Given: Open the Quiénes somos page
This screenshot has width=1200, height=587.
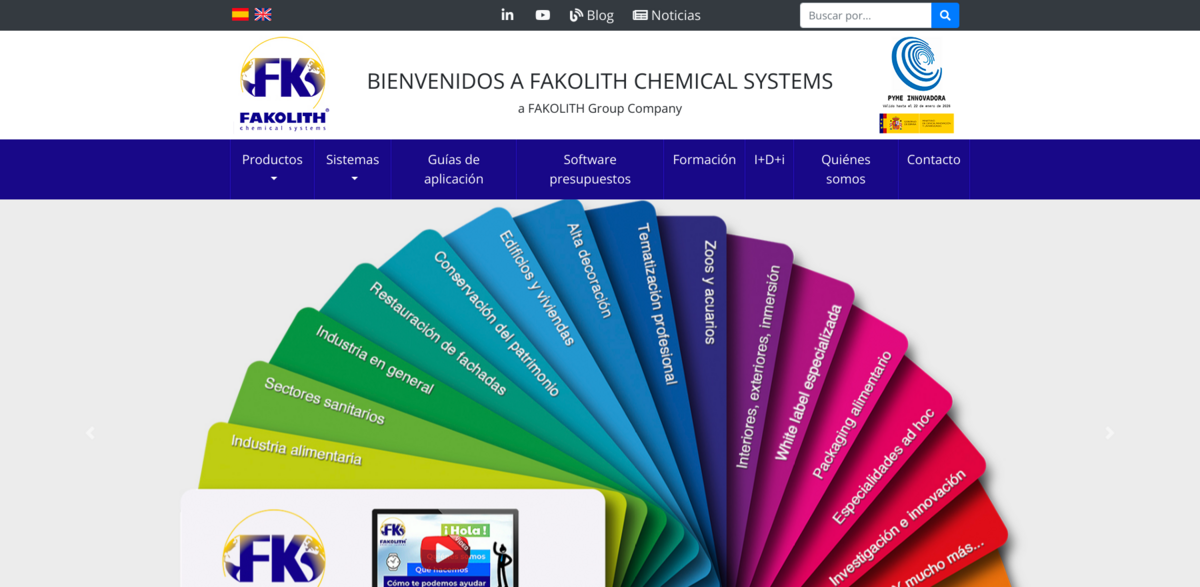Looking at the screenshot, I should [x=846, y=169].
